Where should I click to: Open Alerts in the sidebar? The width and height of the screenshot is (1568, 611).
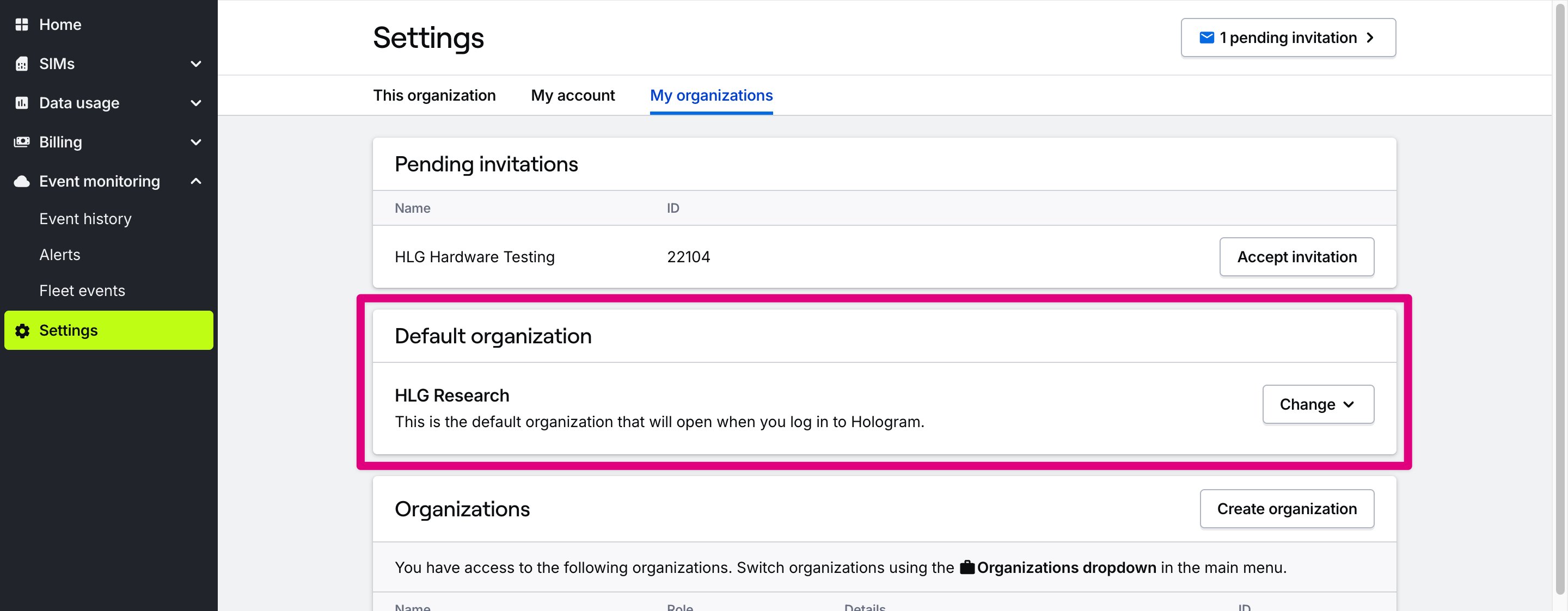[x=60, y=255]
